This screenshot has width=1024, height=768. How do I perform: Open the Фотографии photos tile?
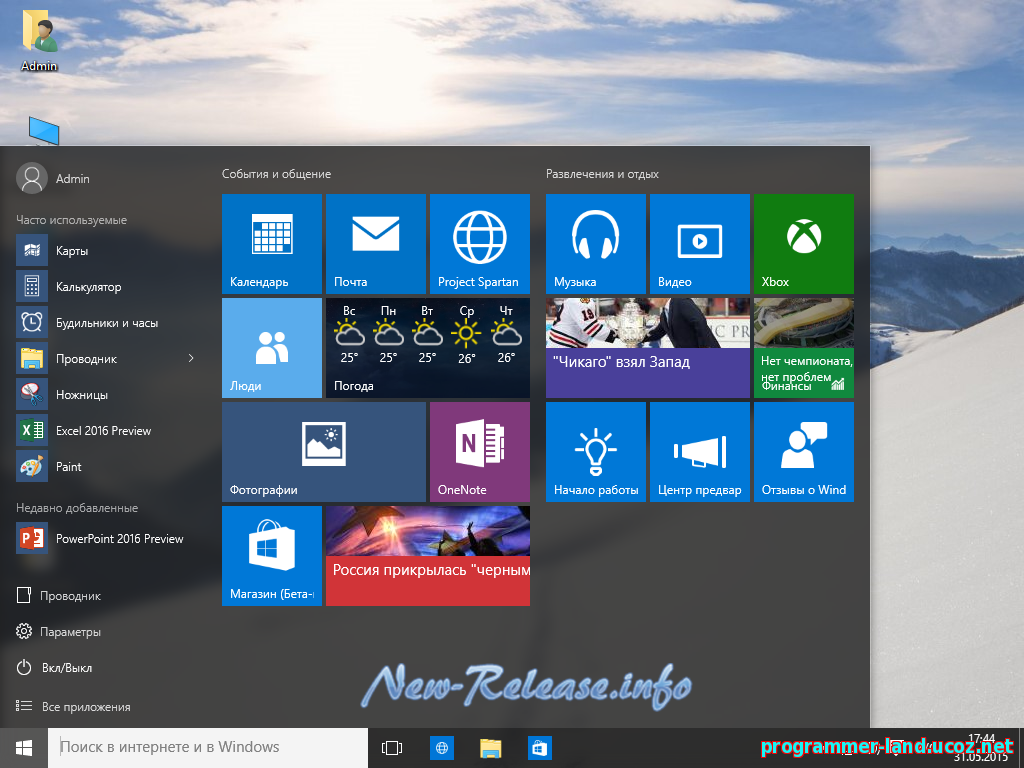tap(324, 452)
